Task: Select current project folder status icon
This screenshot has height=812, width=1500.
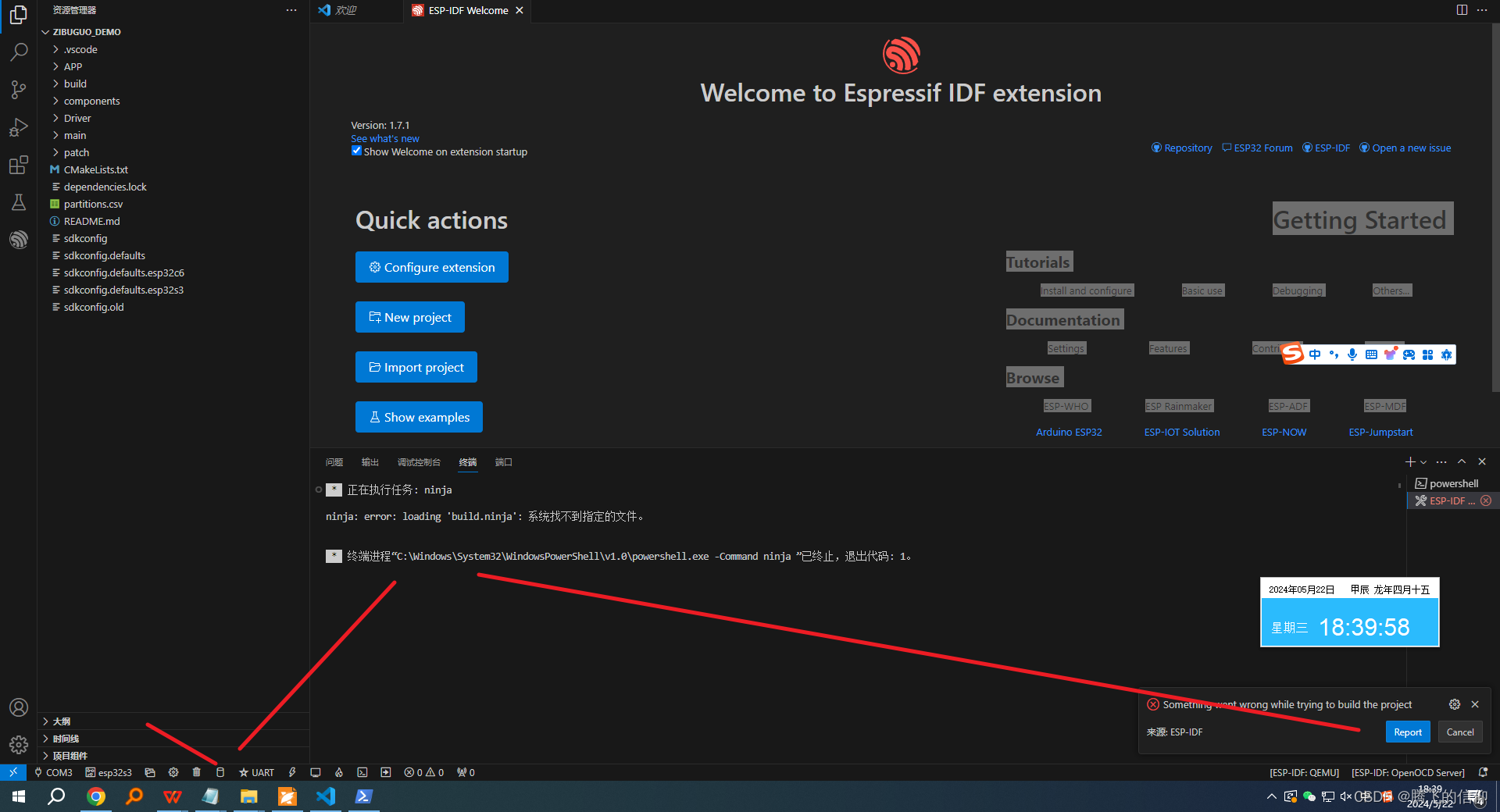Action: [150, 772]
